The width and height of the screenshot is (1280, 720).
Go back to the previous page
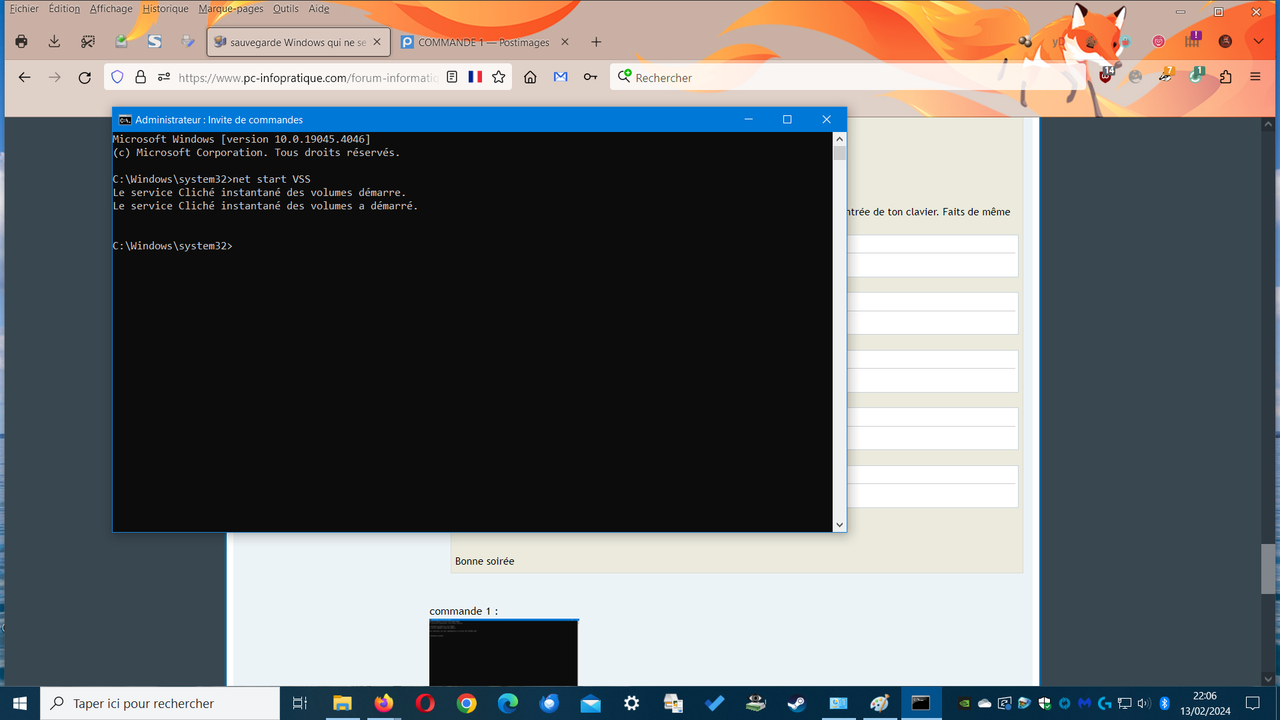pos(25,77)
